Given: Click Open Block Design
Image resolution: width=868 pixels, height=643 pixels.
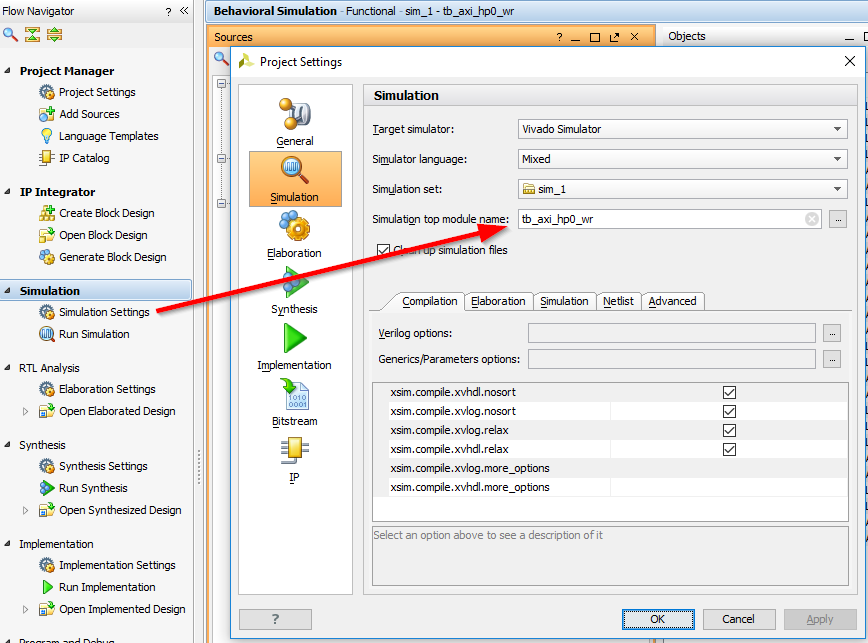Looking at the screenshot, I should (x=103, y=235).
